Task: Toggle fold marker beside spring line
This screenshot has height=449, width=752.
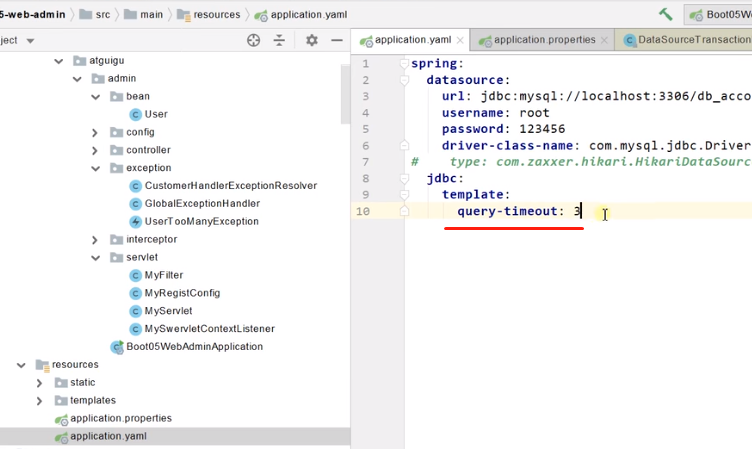Action: click(404, 63)
